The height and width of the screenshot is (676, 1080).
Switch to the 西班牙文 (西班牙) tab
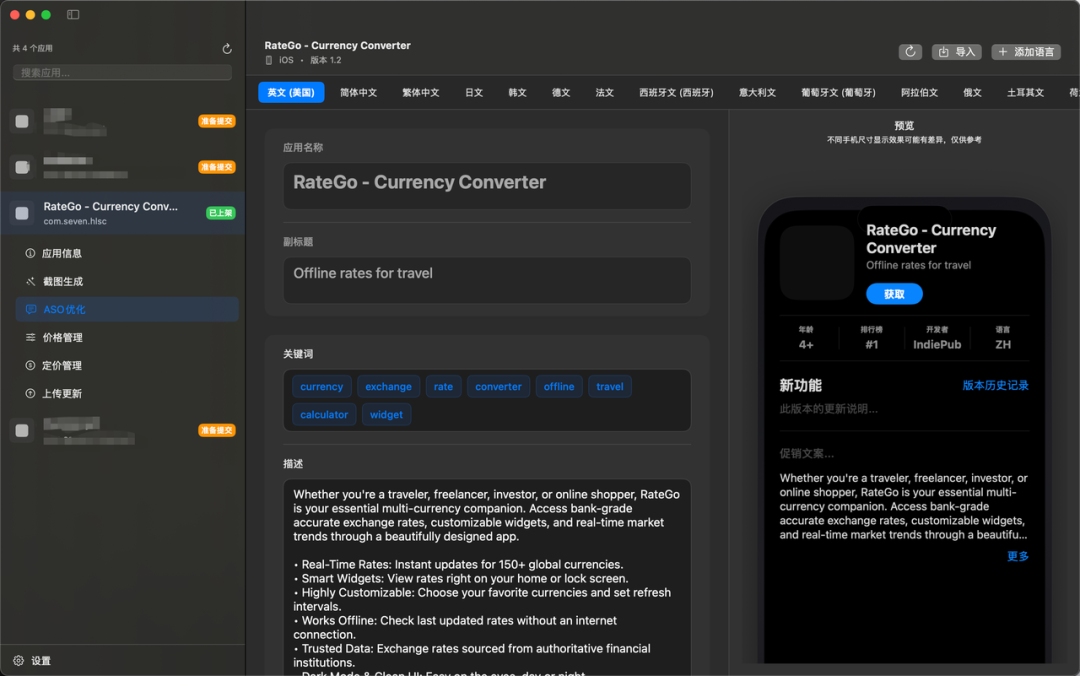pyautogui.click(x=676, y=92)
